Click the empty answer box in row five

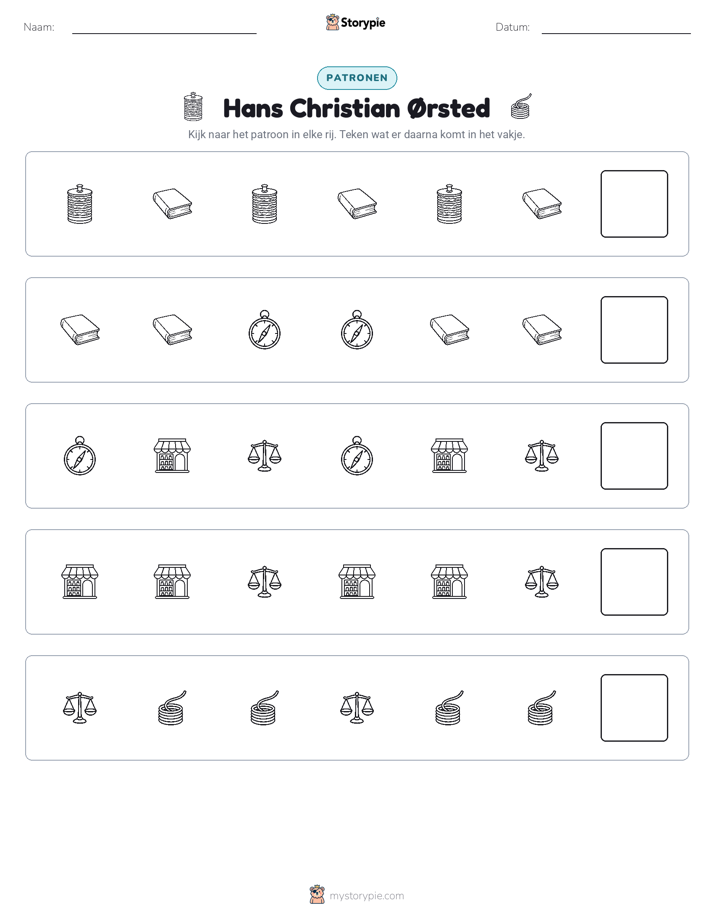coord(634,708)
